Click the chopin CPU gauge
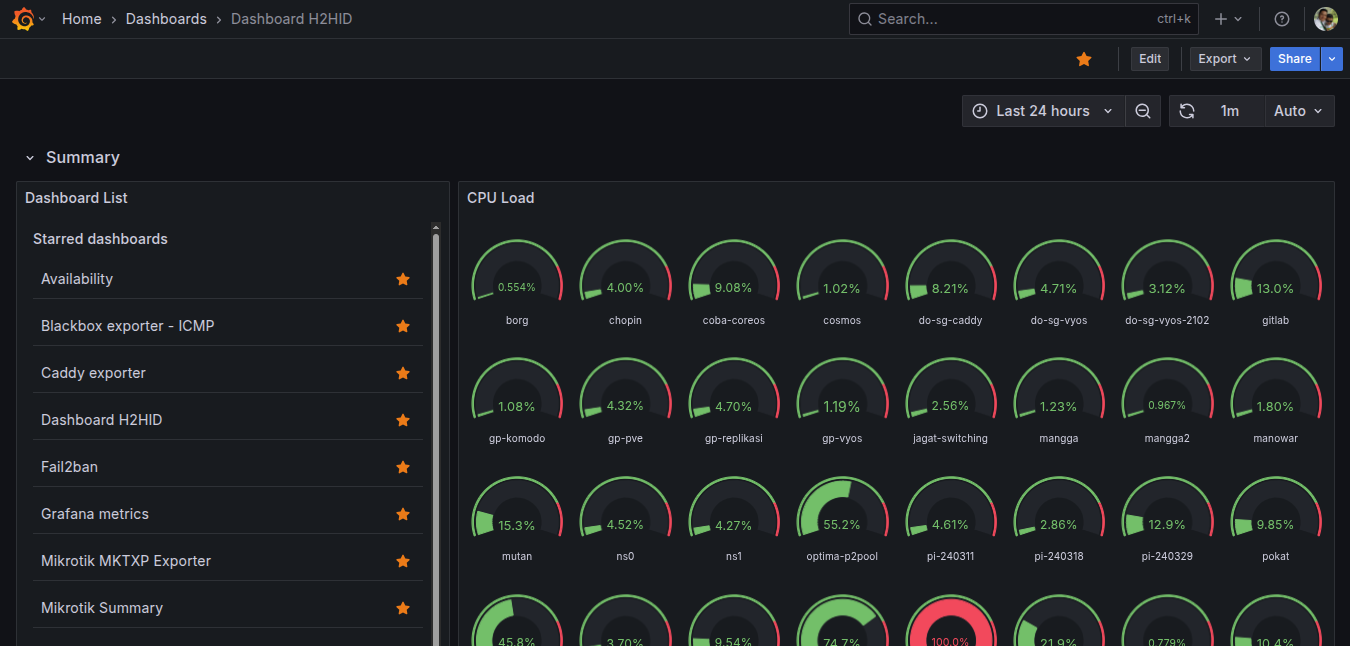1350x646 pixels. coord(625,272)
